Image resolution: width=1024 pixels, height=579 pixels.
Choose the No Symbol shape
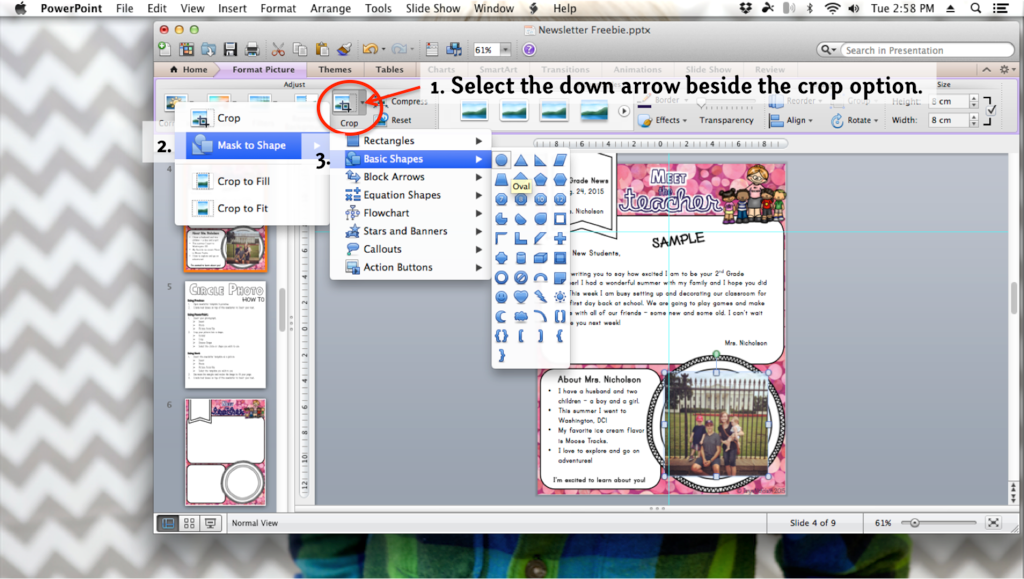tap(520, 277)
